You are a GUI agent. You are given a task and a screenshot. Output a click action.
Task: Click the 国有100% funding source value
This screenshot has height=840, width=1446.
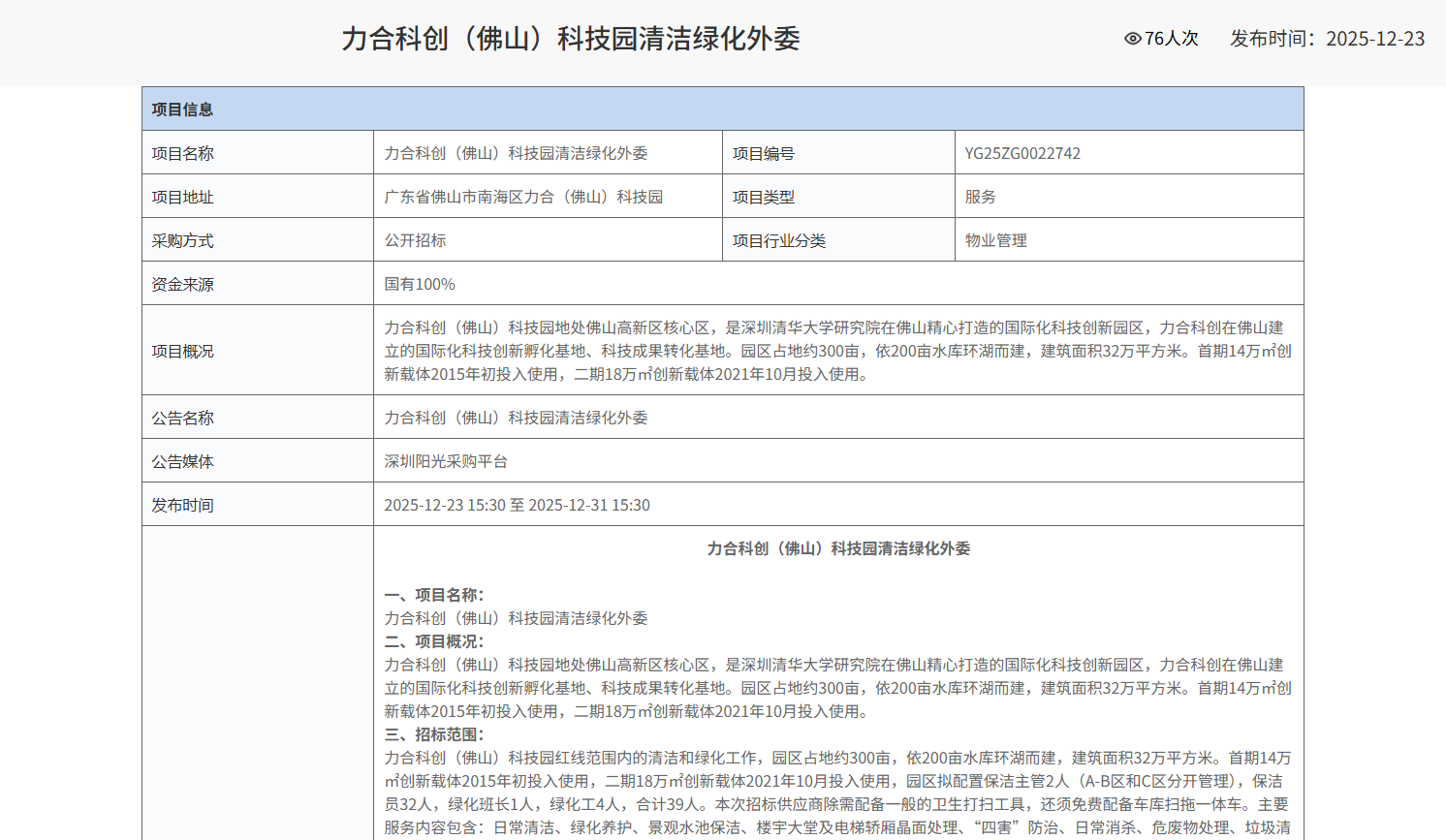click(x=420, y=284)
